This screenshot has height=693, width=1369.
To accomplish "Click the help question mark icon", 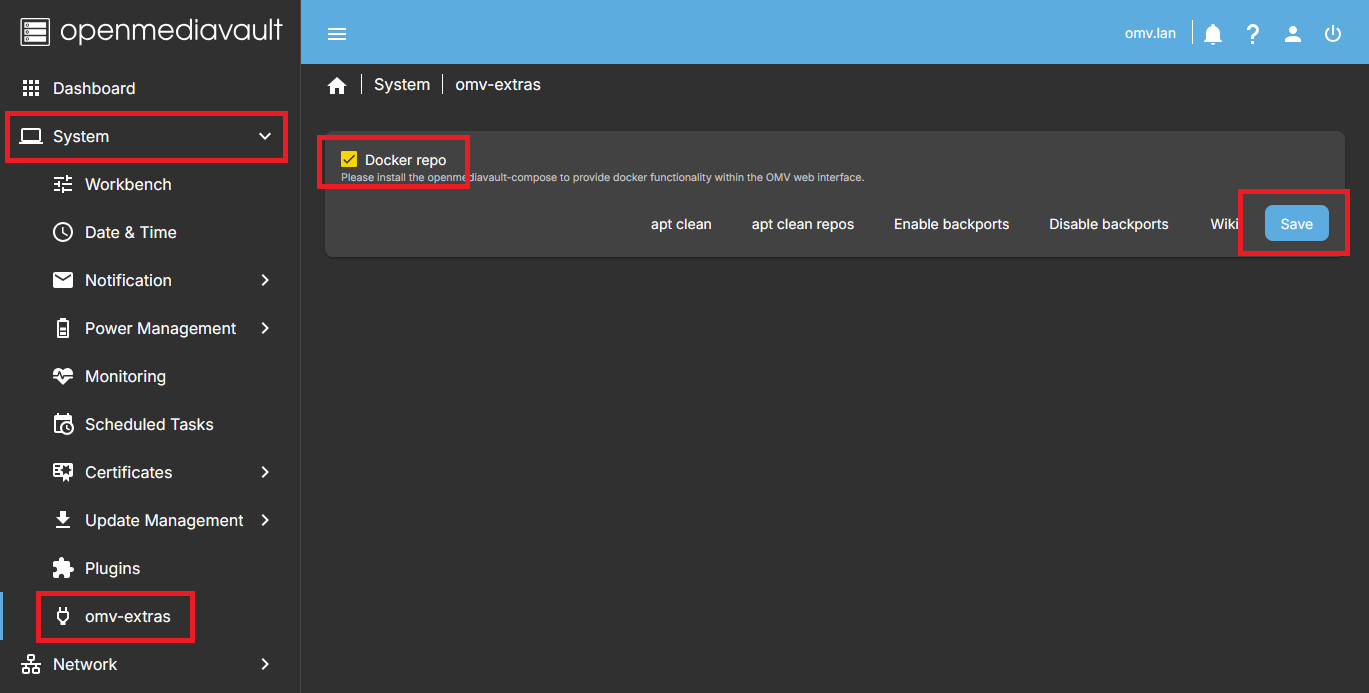I will click(1253, 34).
